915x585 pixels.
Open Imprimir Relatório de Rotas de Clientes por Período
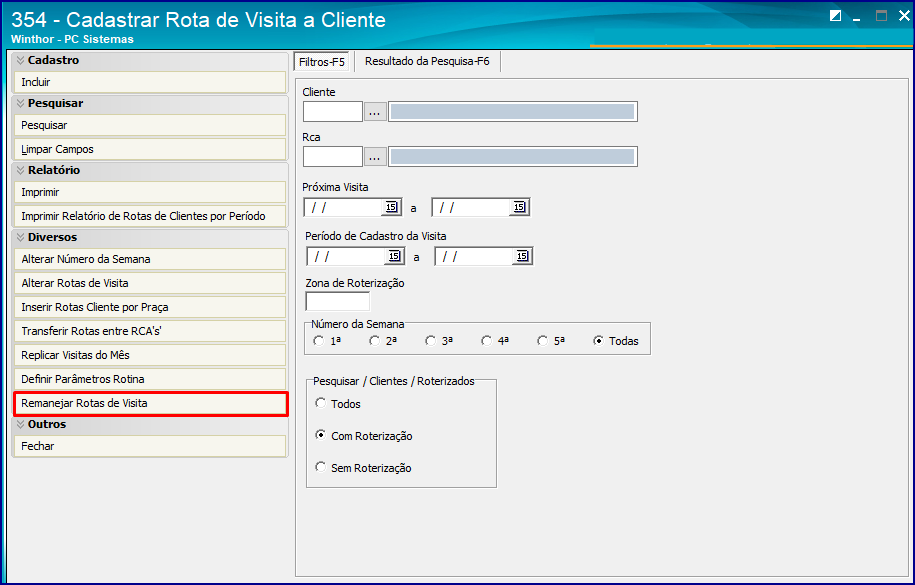[150, 217]
